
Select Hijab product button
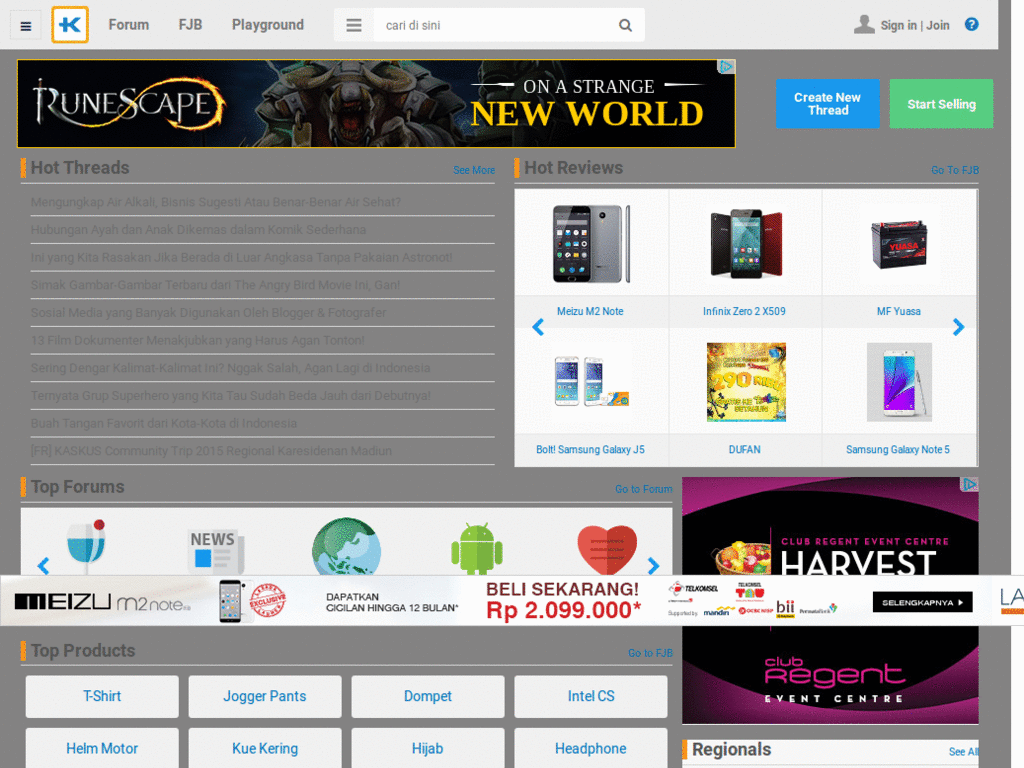coord(428,748)
